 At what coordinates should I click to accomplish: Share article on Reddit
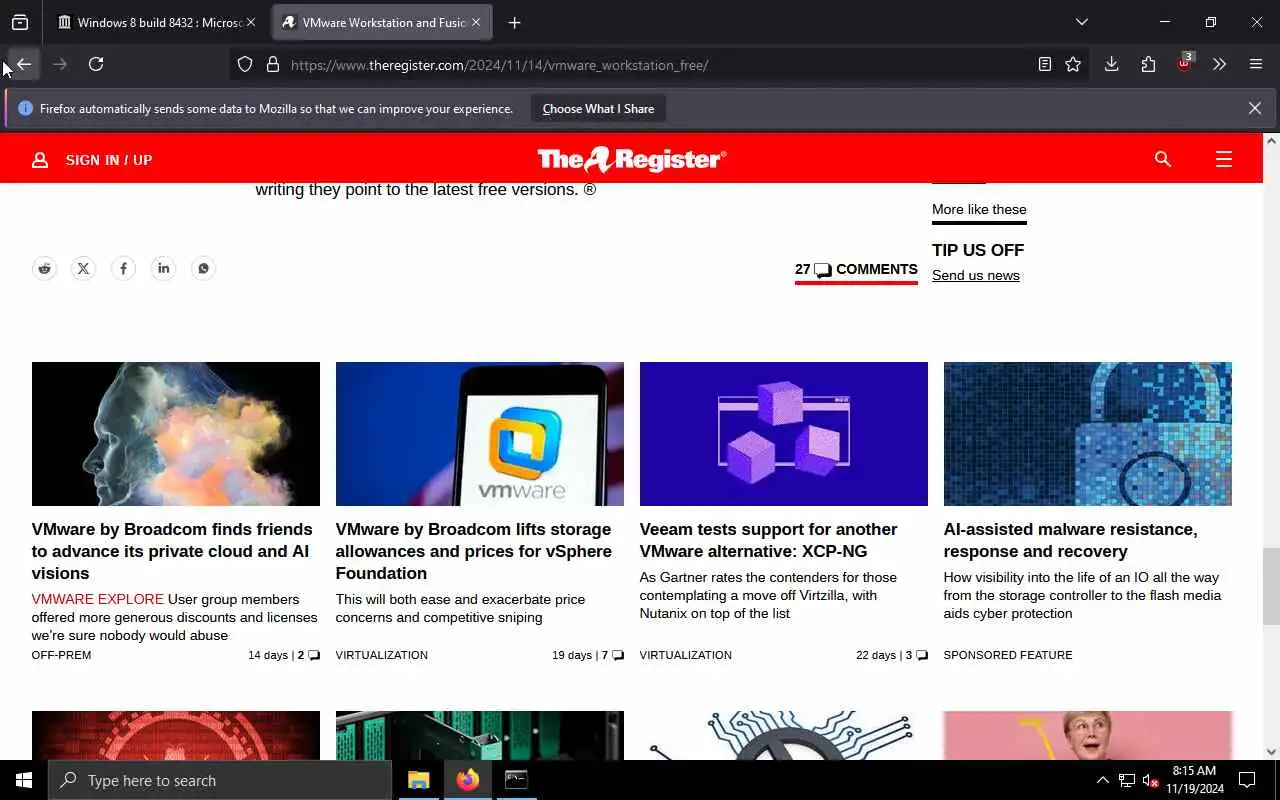pyautogui.click(x=44, y=268)
